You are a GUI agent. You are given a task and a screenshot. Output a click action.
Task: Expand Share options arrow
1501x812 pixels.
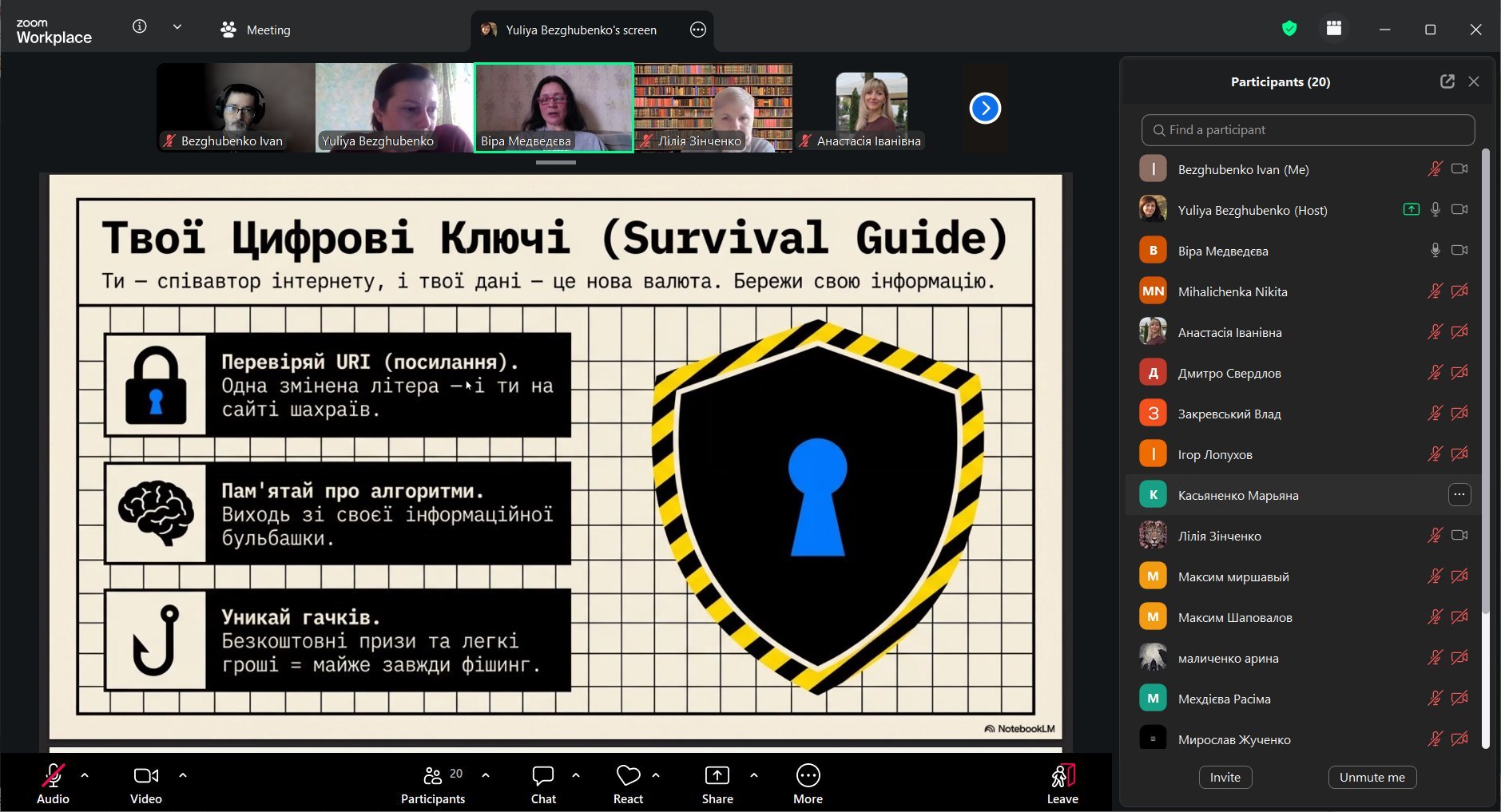point(754,775)
